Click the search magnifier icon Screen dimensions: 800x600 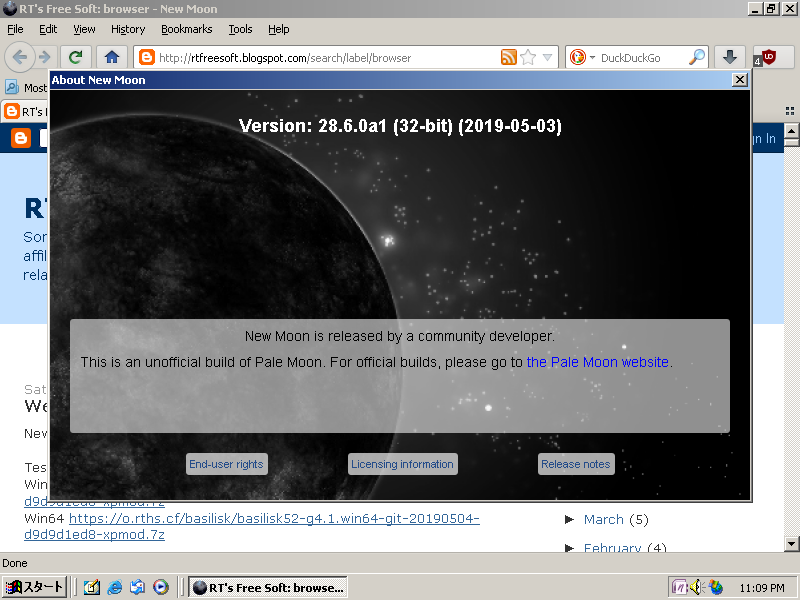coord(696,57)
